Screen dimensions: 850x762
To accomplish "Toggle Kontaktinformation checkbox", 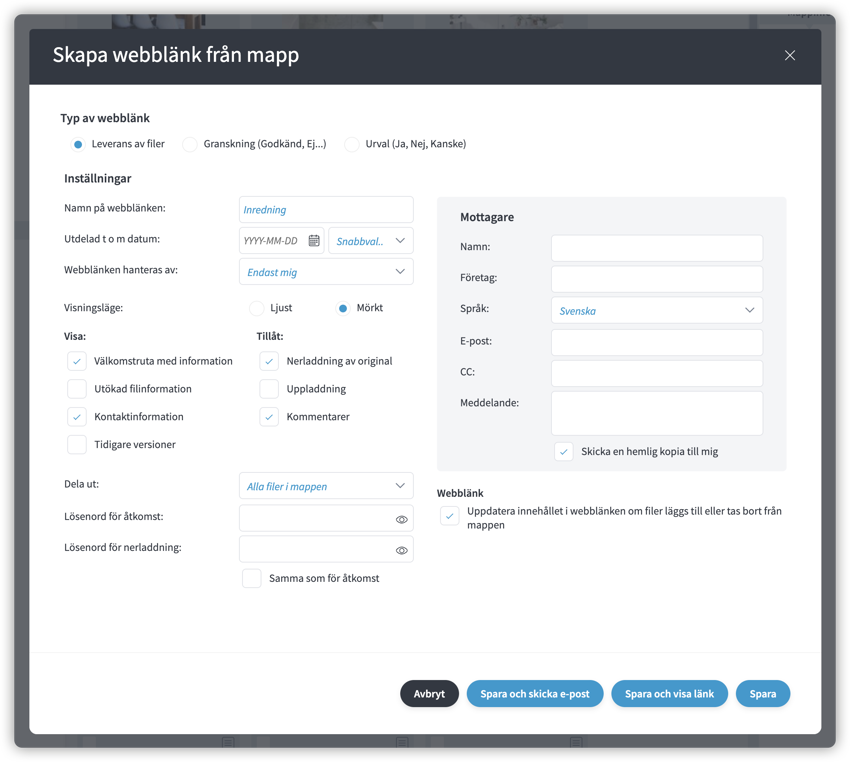I will 77,417.
